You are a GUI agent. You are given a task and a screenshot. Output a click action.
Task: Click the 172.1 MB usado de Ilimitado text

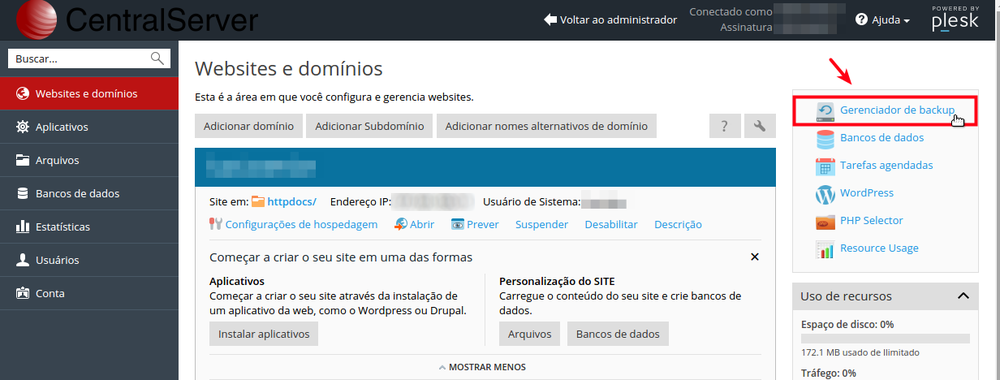click(860, 353)
